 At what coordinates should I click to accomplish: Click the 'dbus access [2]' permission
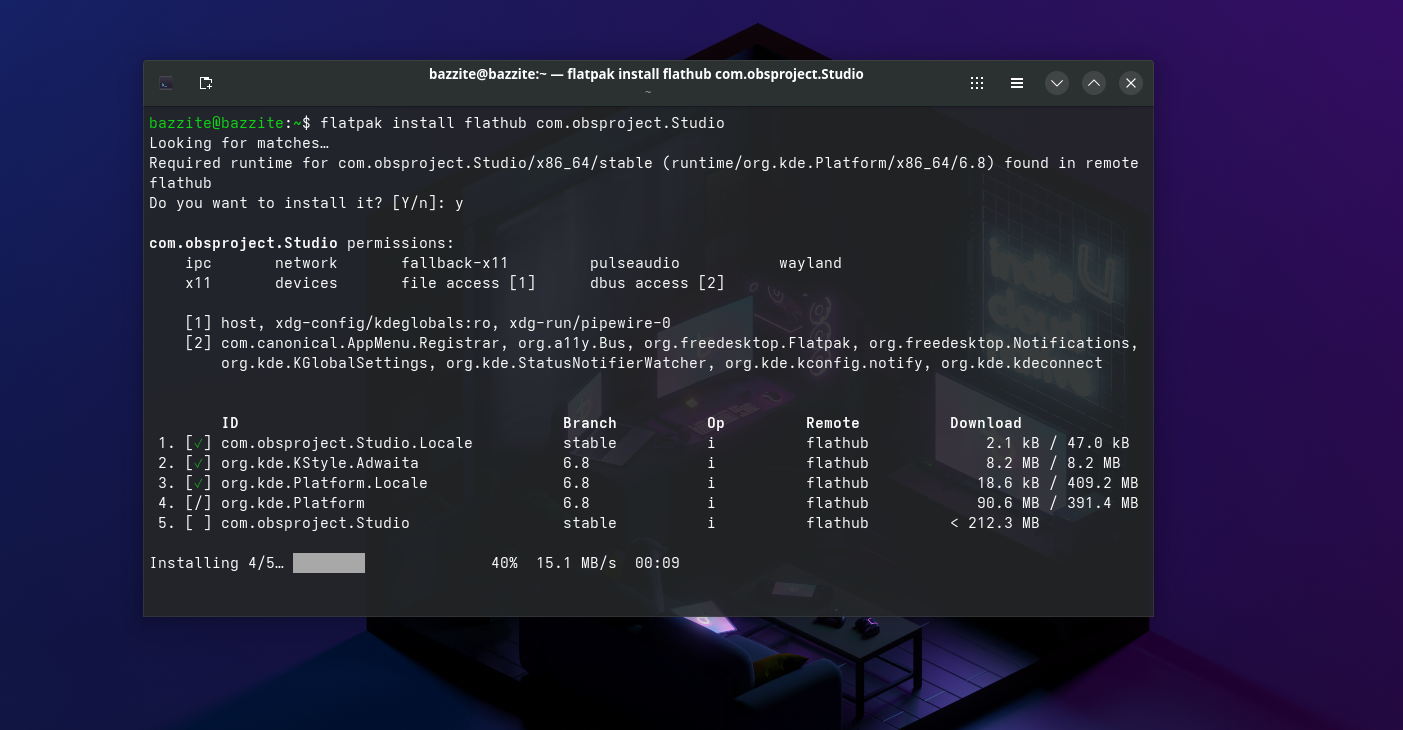coord(657,283)
